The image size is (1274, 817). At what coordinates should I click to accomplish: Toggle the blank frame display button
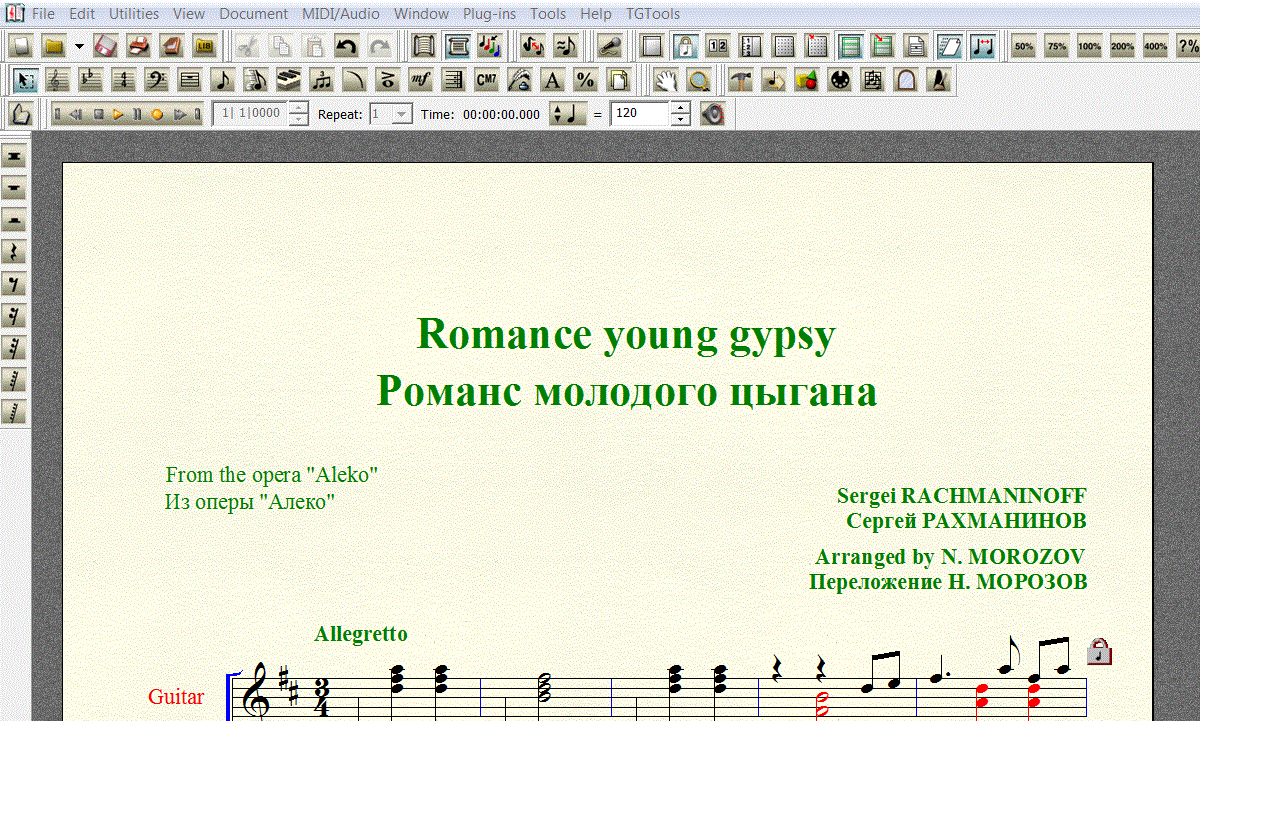pyautogui.click(x=653, y=46)
